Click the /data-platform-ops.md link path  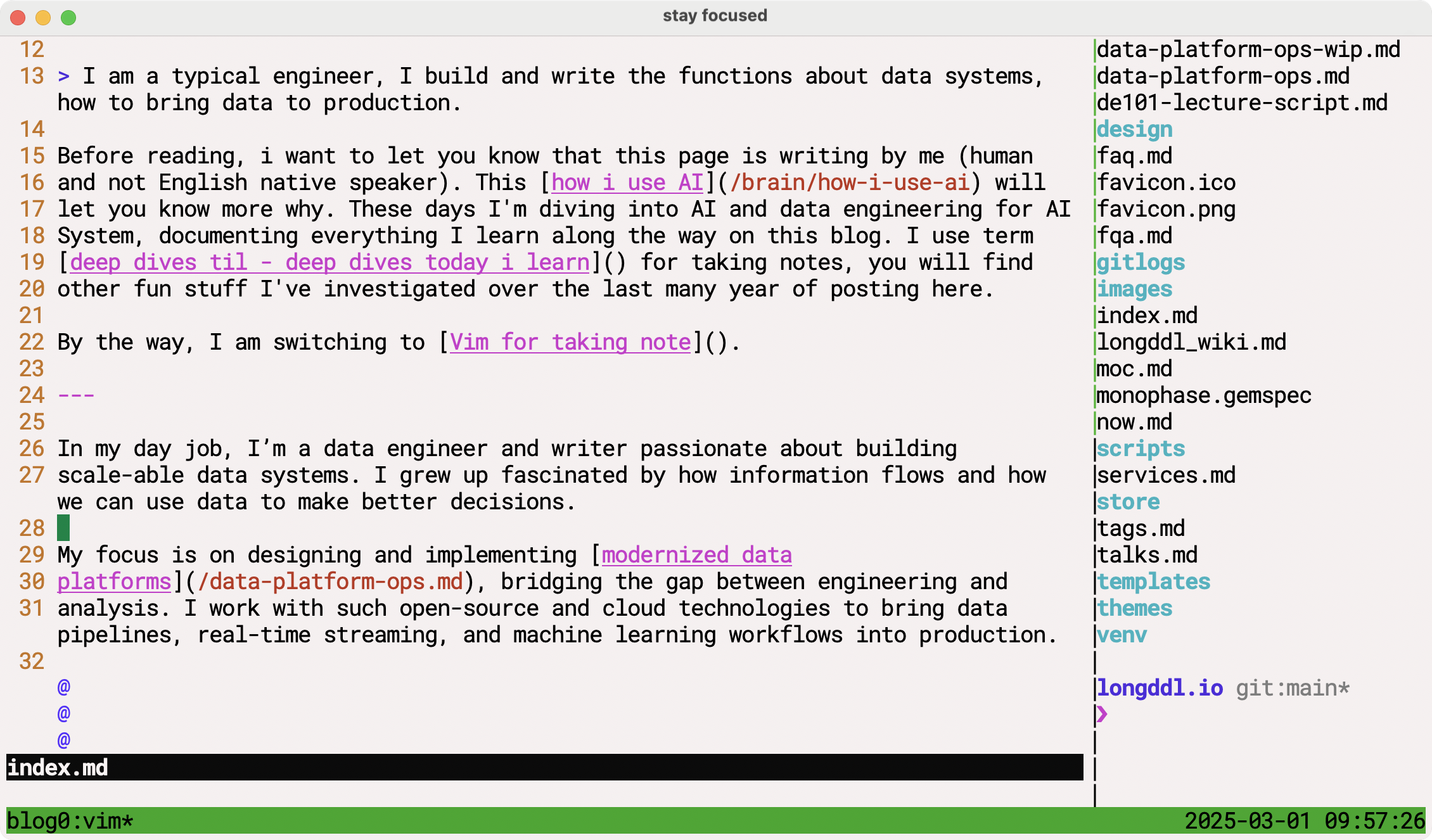(x=329, y=582)
